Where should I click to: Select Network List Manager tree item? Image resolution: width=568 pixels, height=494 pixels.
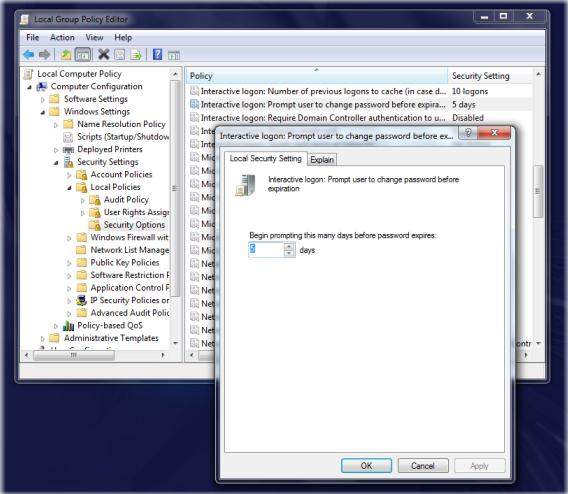130,250
